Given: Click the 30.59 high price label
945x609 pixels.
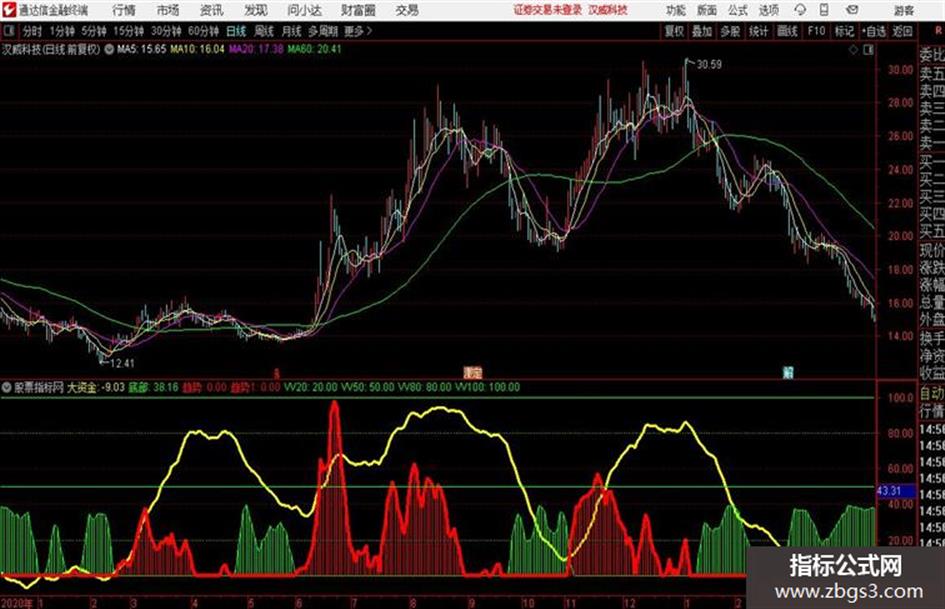Looking at the screenshot, I should 709,65.
